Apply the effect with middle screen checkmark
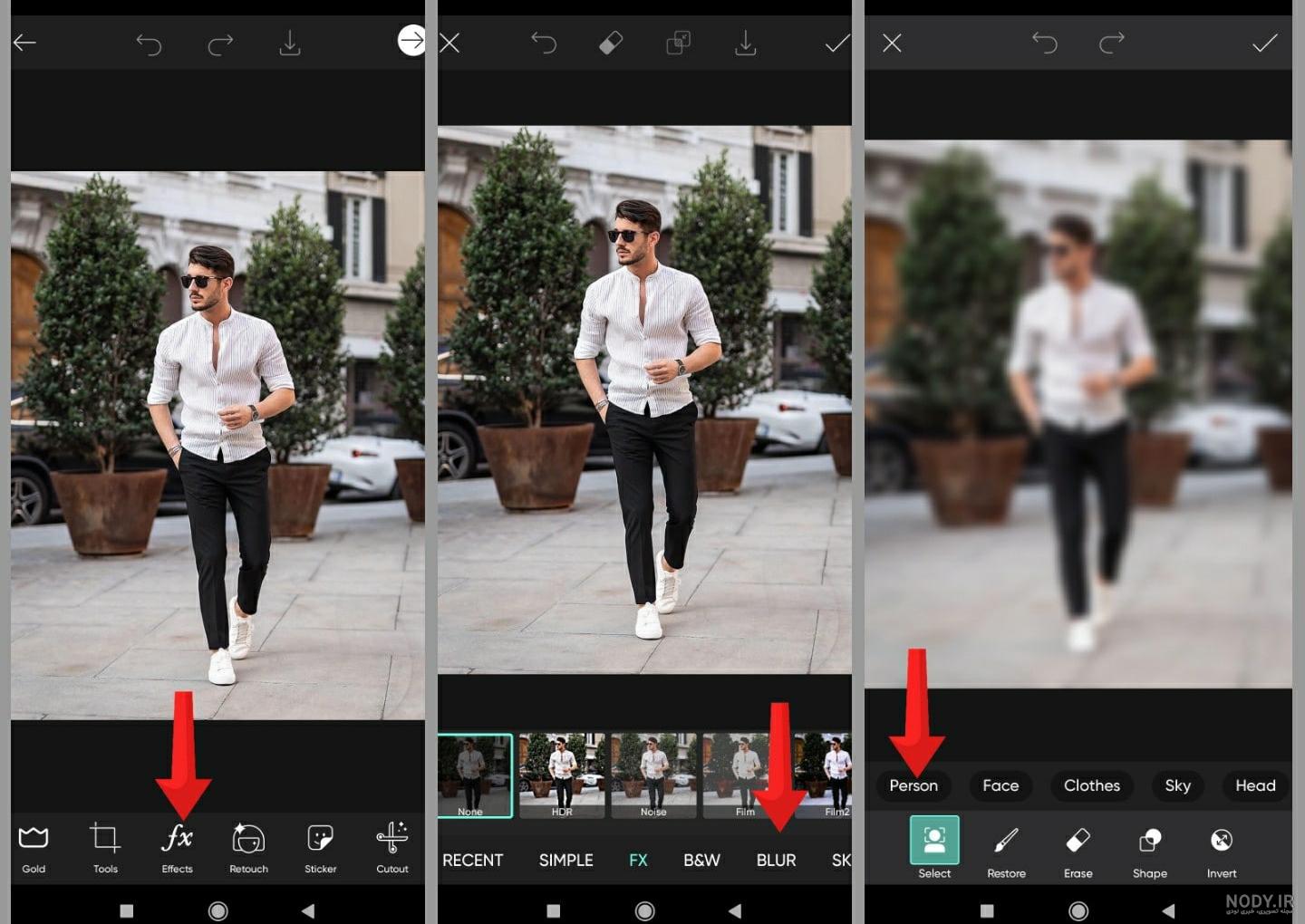Viewport: 1305px width, 924px height. (x=837, y=43)
